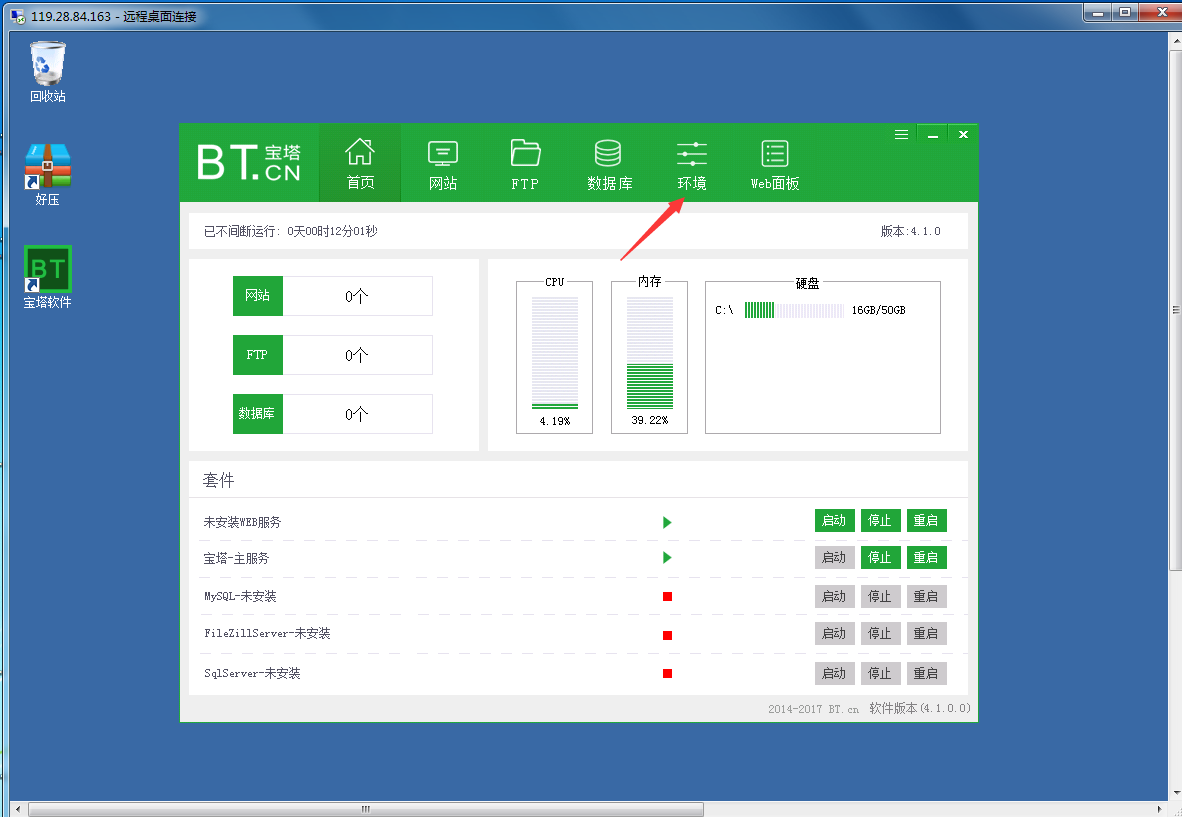Click the C:\ disk usage bar
The image size is (1182, 817).
794,311
